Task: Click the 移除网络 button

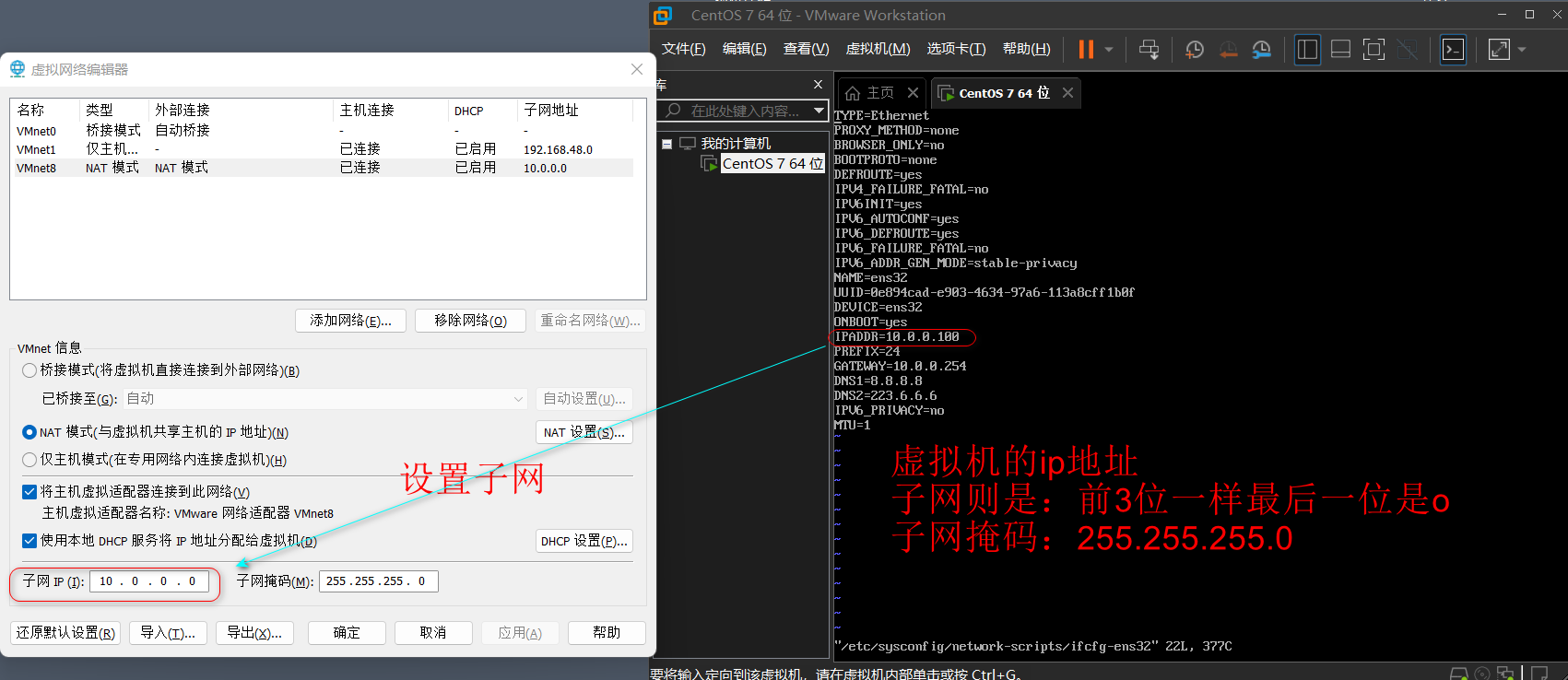Action: [x=470, y=321]
